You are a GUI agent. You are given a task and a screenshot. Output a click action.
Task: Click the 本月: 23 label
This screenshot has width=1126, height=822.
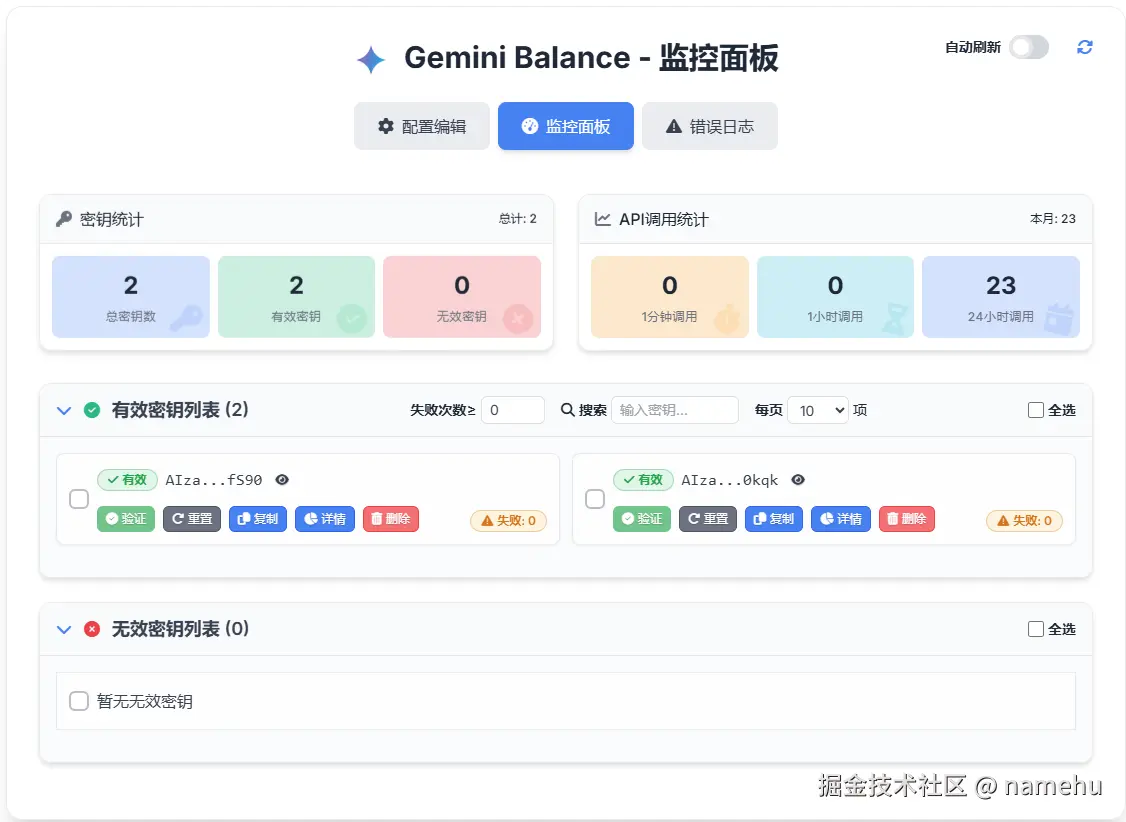pos(1053,219)
